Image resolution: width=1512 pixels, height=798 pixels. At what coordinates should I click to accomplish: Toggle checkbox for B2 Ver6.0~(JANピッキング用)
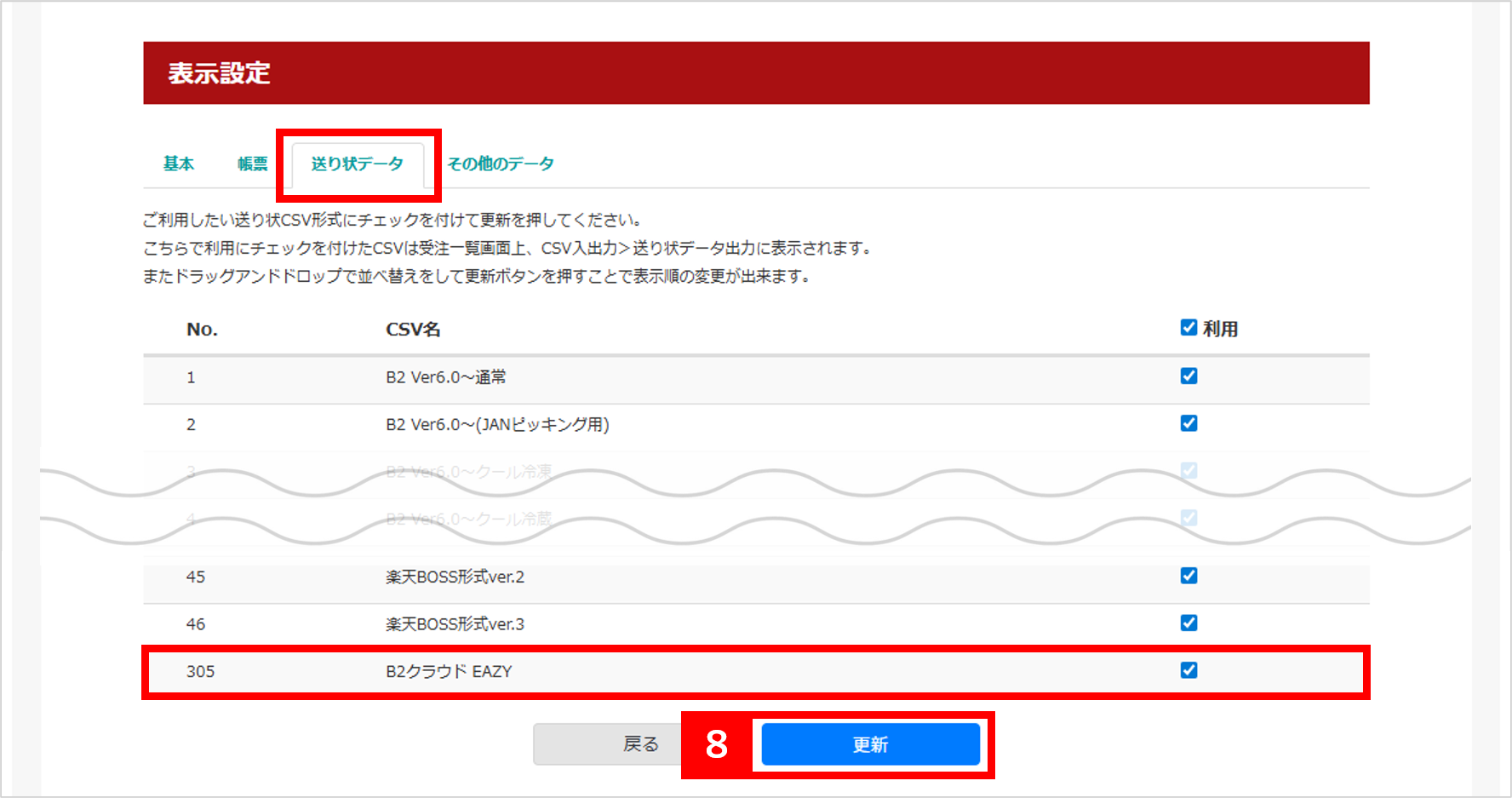coord(1188,423)
